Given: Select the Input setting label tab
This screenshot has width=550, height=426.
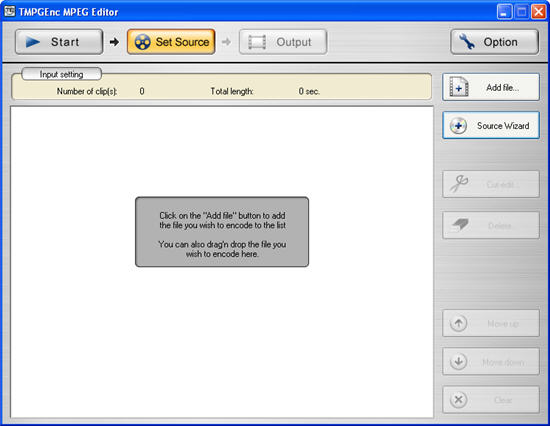Looking at the screenshot, I should (x=61, y=74).
